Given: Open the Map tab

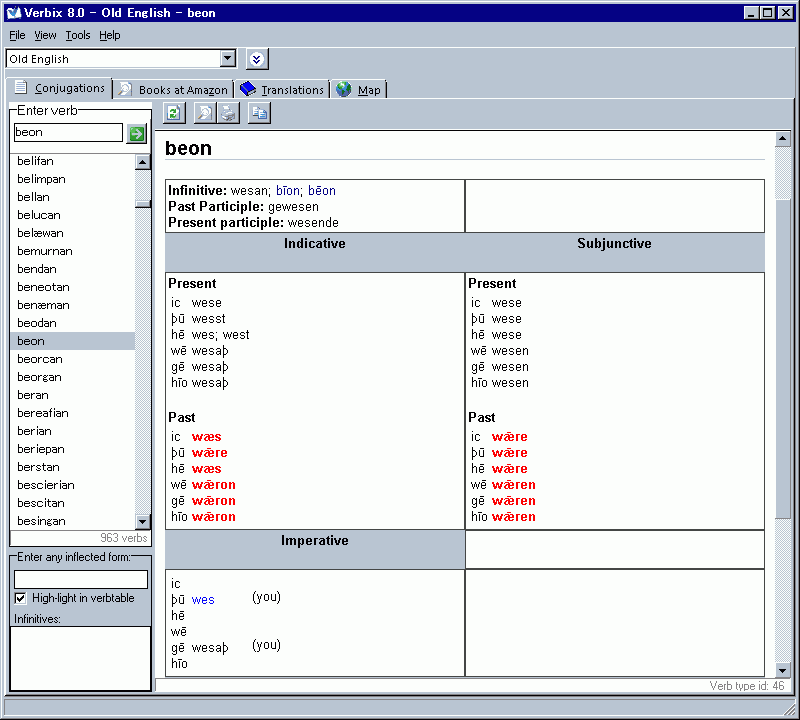Looking at the screenshot, I should [x=359, y=90].
